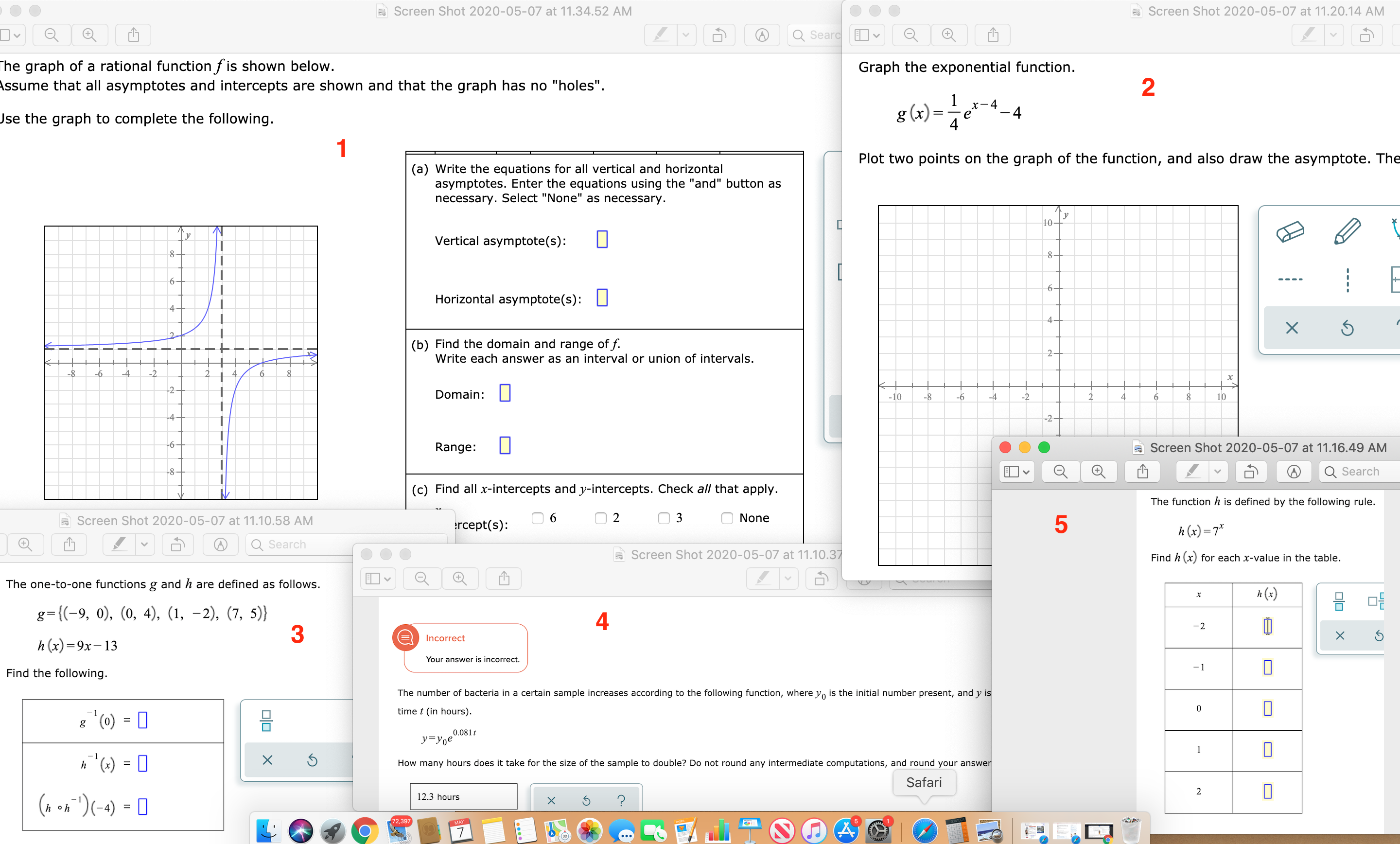Choose the horizontal dashed asymptote line tool
Screen dimensions: 1400x844
point(1290,279)
